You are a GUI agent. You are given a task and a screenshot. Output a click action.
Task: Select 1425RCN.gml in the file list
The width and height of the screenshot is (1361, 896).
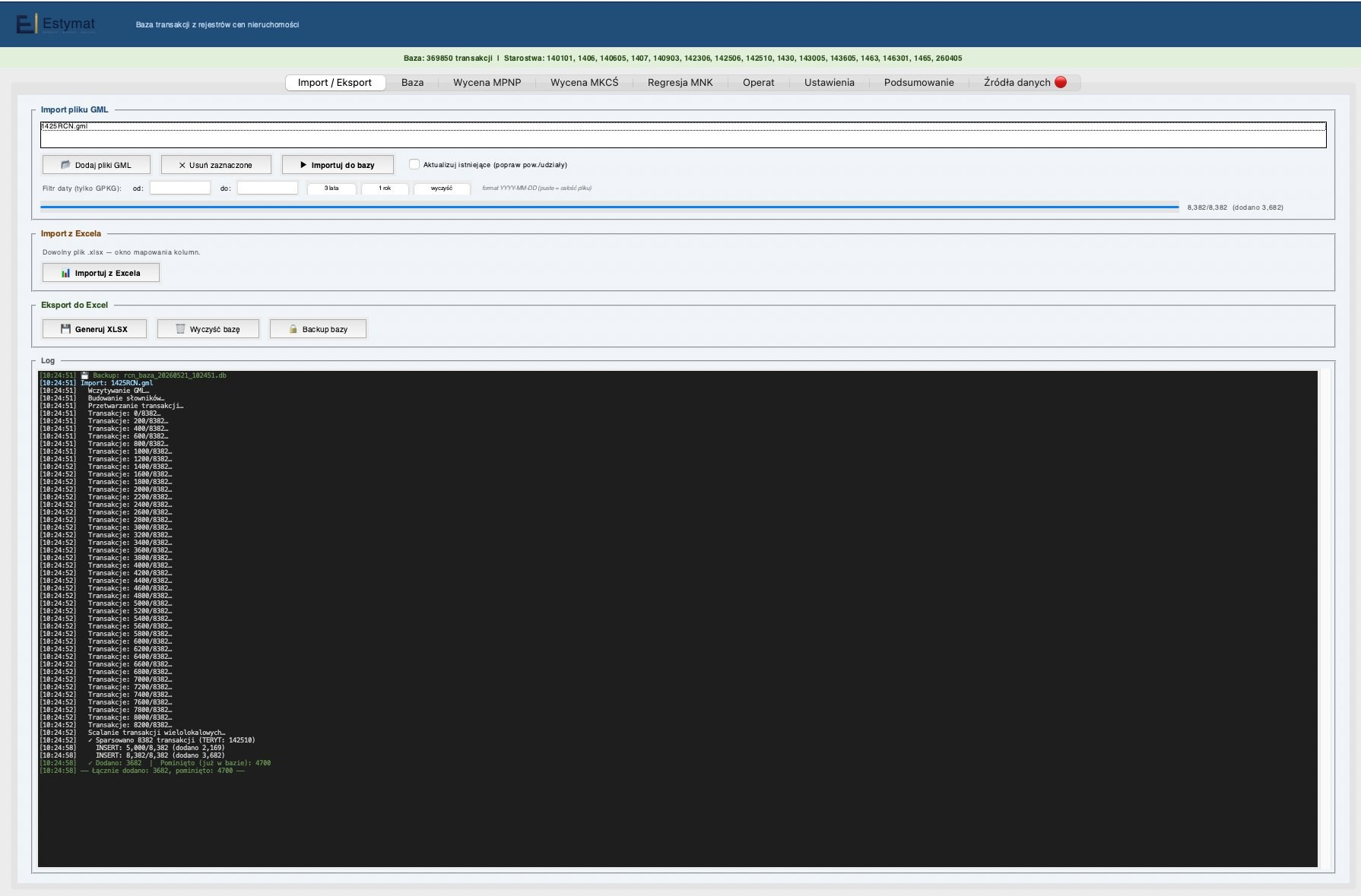[683, 126]
